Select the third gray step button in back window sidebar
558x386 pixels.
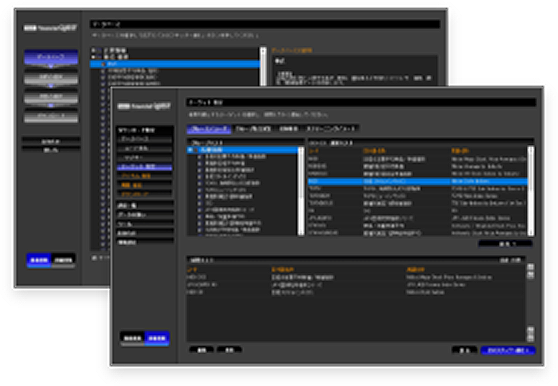pos(51,97)
